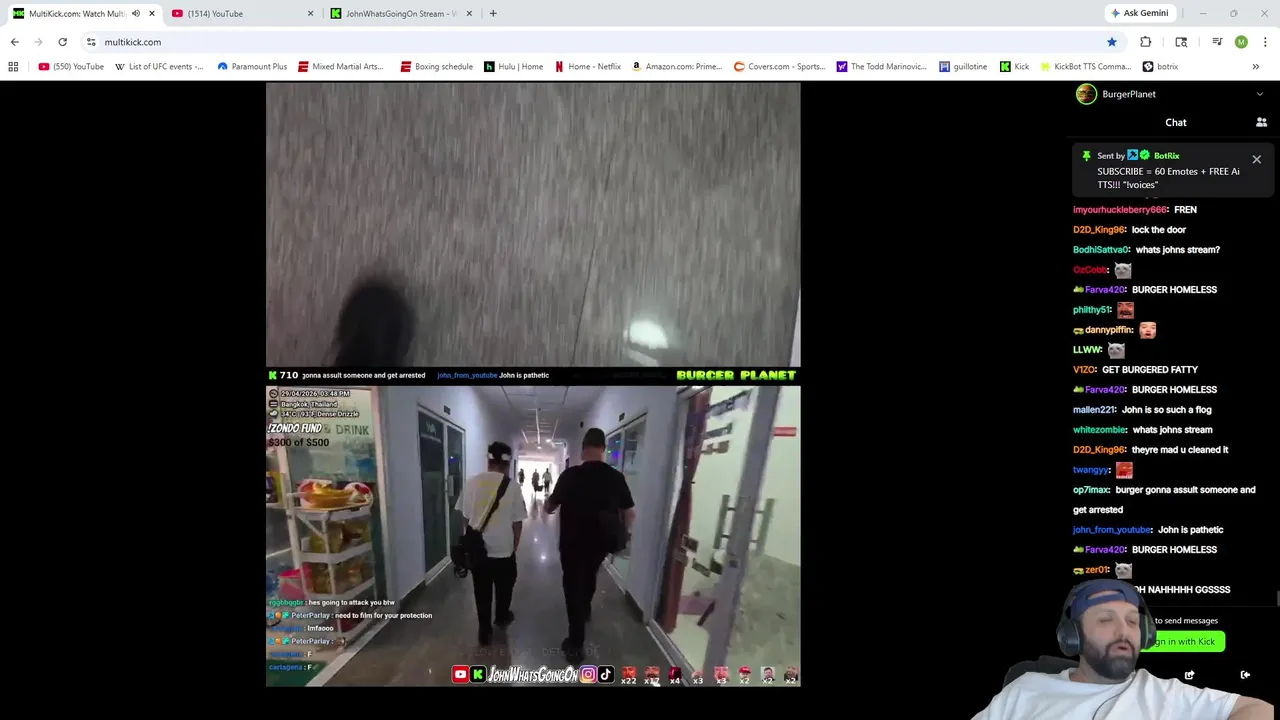The width and height of the screenshot is (1280, 720).
Task: Reload the multikick.com page
Action: [x=62, y=42]
